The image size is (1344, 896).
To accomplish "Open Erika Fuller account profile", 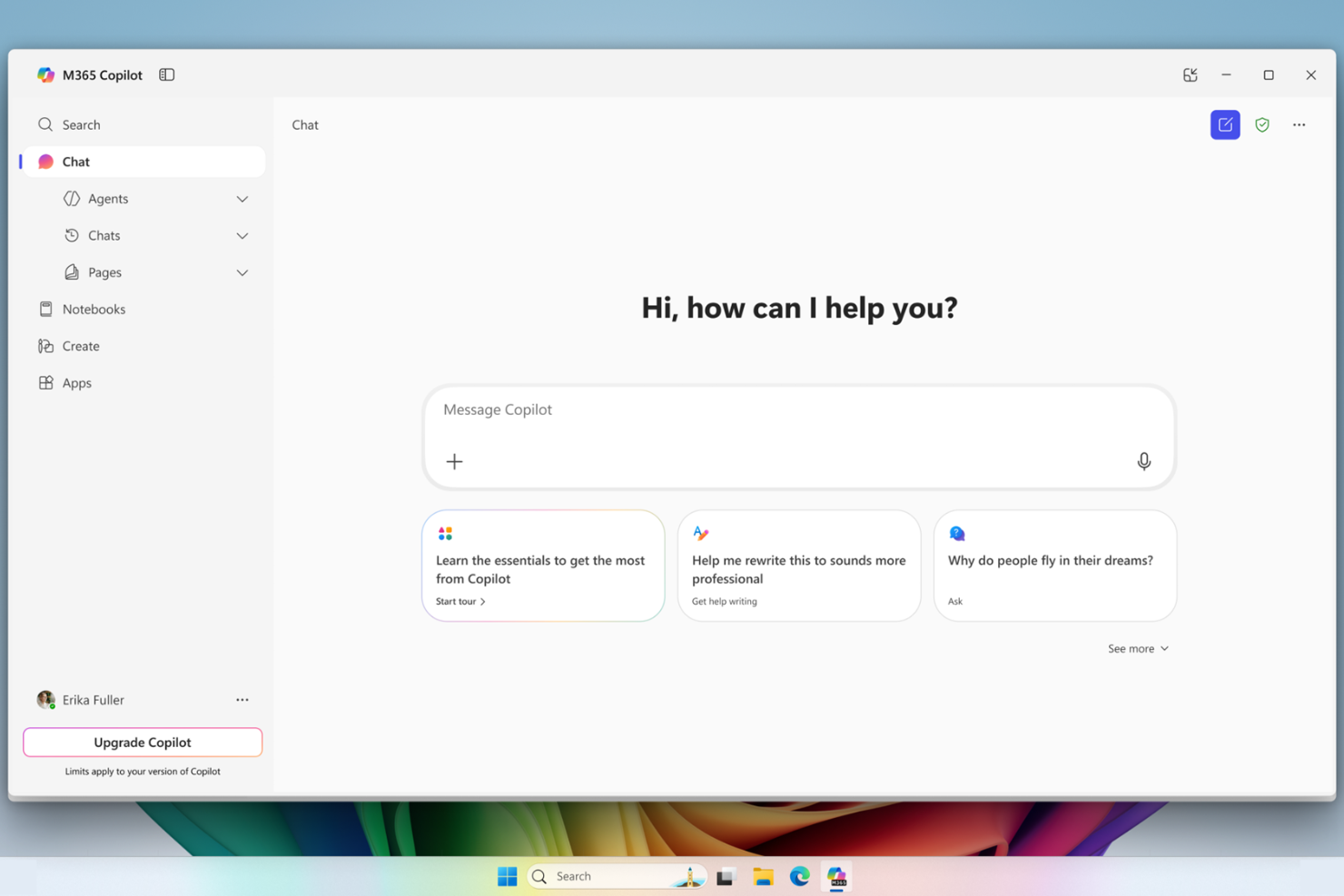I will tap(81, 700).
